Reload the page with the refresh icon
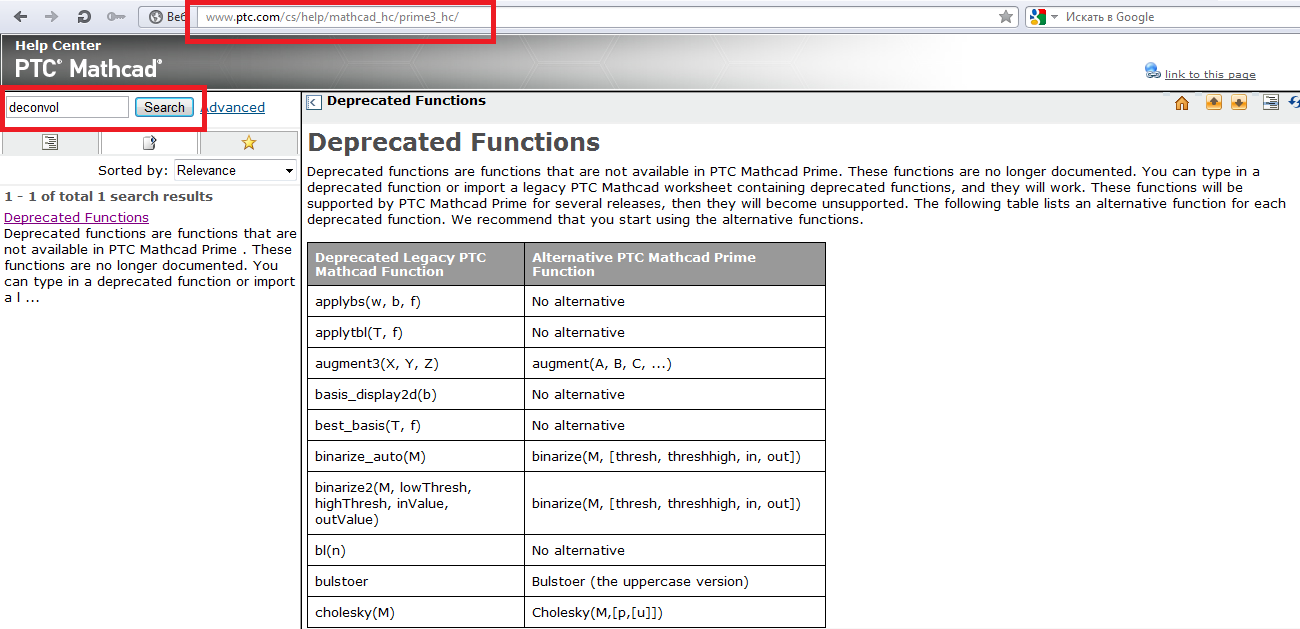This screenshot has width=1300, height=629. pyautogui.click(x=84, y=16)
